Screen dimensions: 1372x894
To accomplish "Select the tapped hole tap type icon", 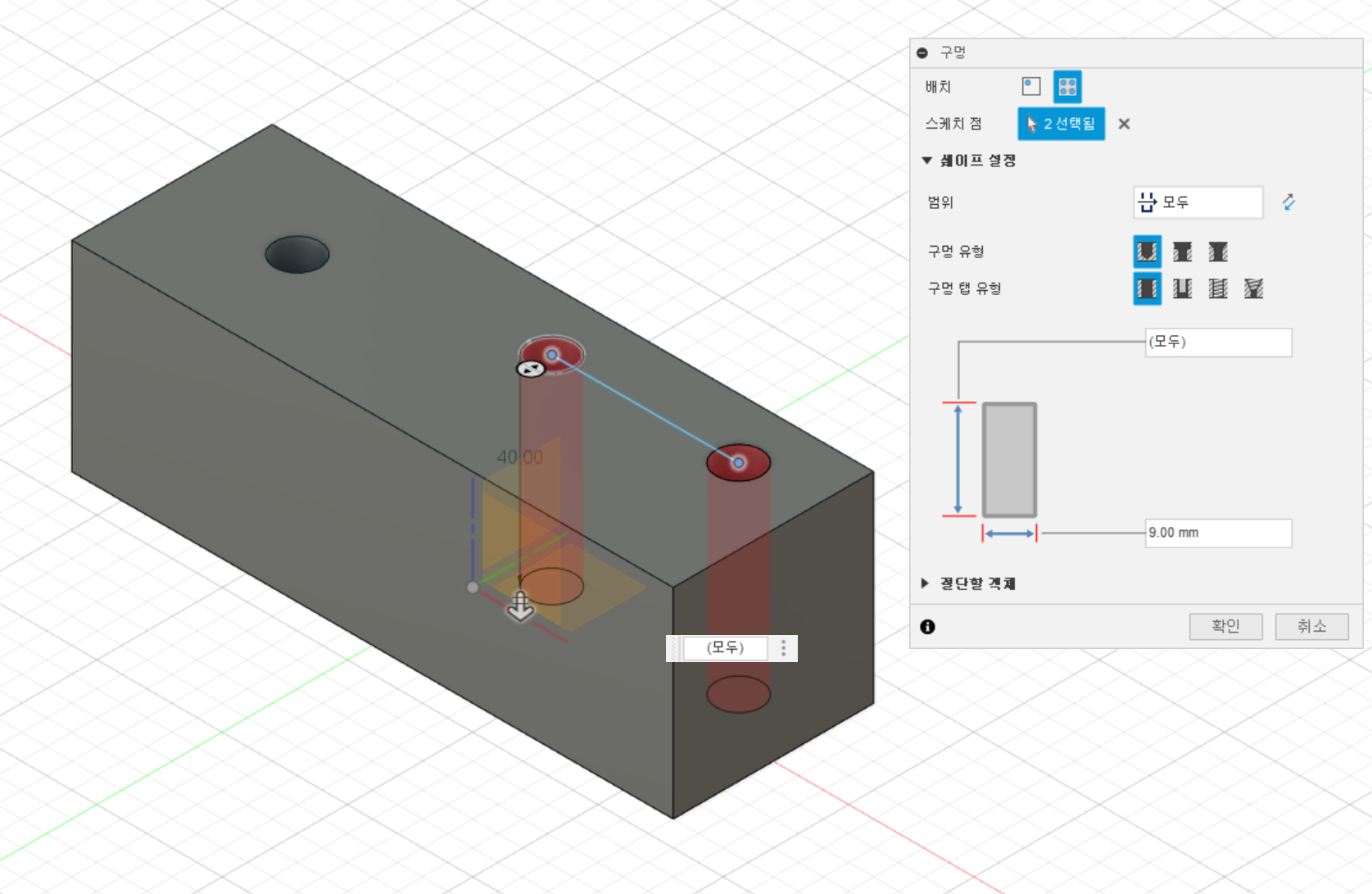I will pyautogui.click(x=1218, y=288).
